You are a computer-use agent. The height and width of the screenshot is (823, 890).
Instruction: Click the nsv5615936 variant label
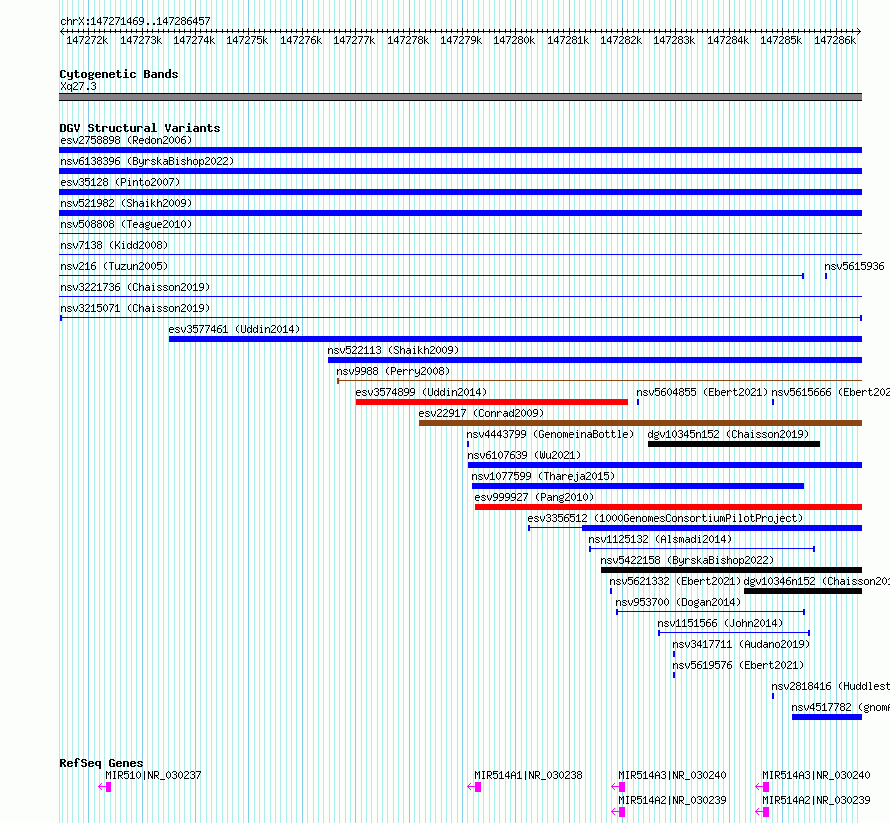[854, 266]
